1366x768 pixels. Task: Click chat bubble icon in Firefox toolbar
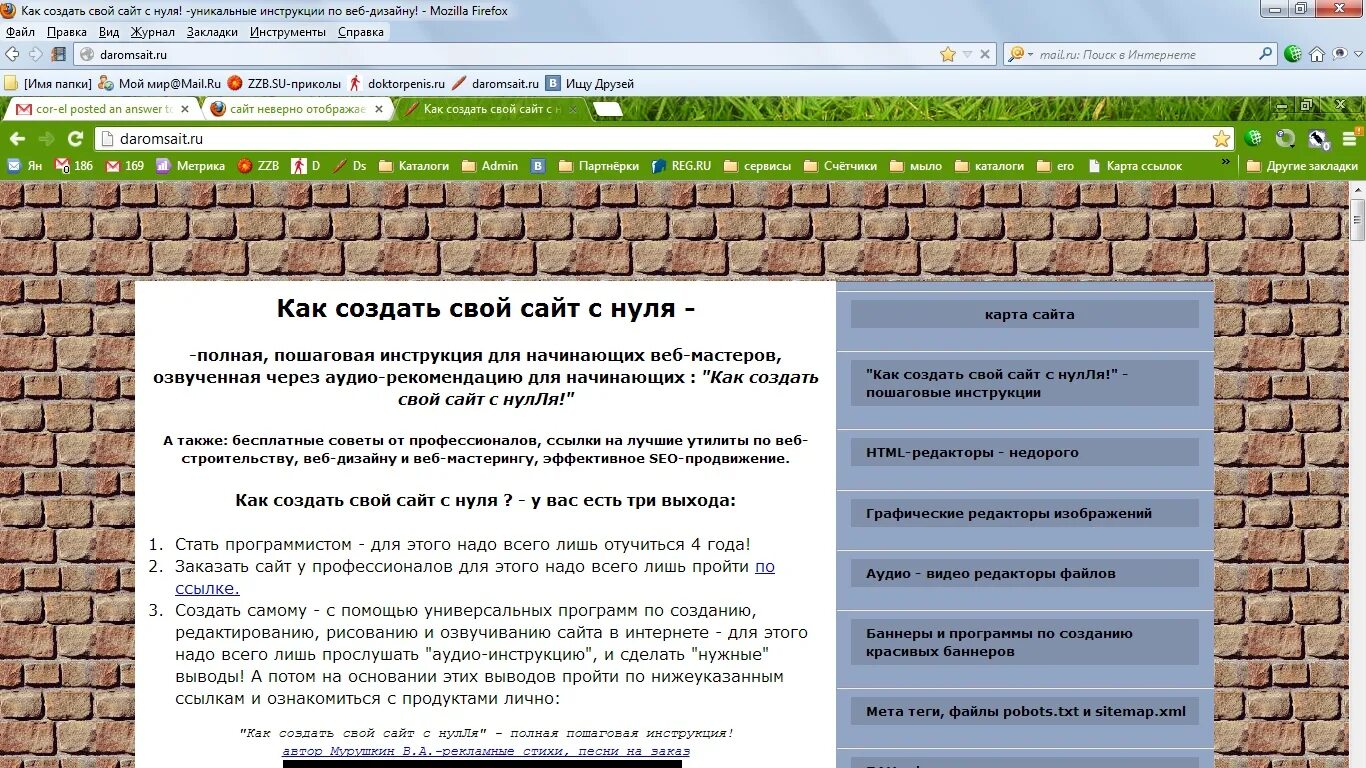[1341, 54]
